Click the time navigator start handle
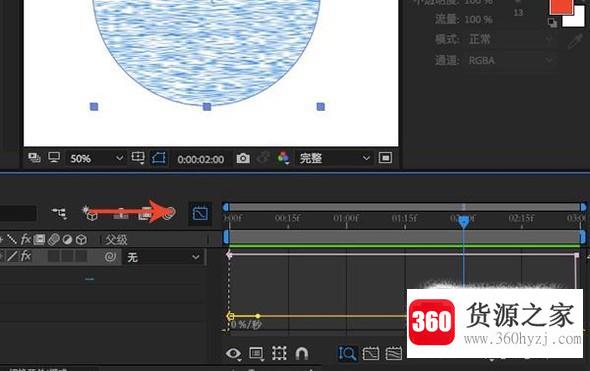Screen dimensions: 590x371 pyautogui.click(x=226, y=207)
